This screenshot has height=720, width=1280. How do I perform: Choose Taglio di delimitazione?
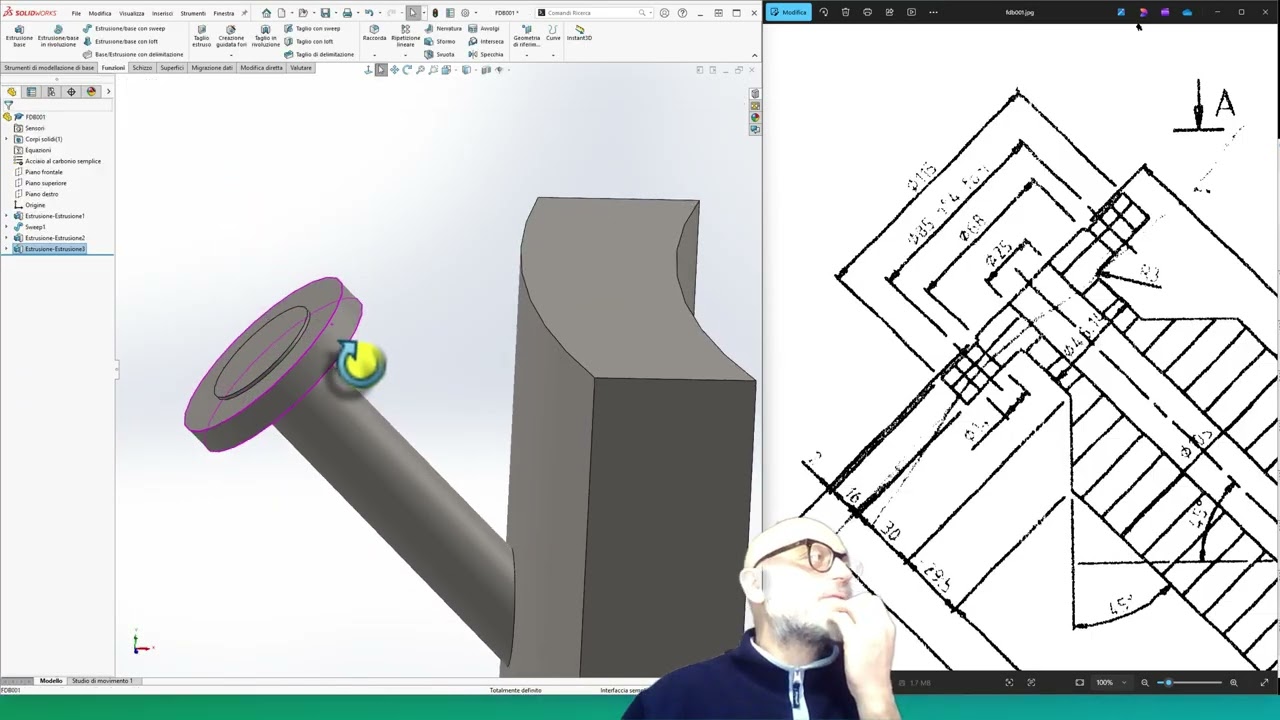pyautogui.click(x=319, y=54)
